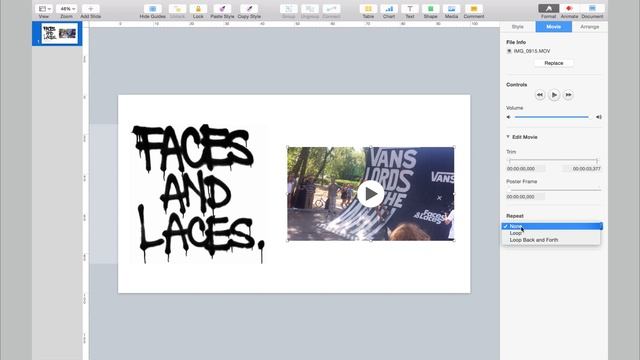Click the Group toolbar icon
Image resolution: width=640 pixels, height=360 pixels.
pos(289,9)
